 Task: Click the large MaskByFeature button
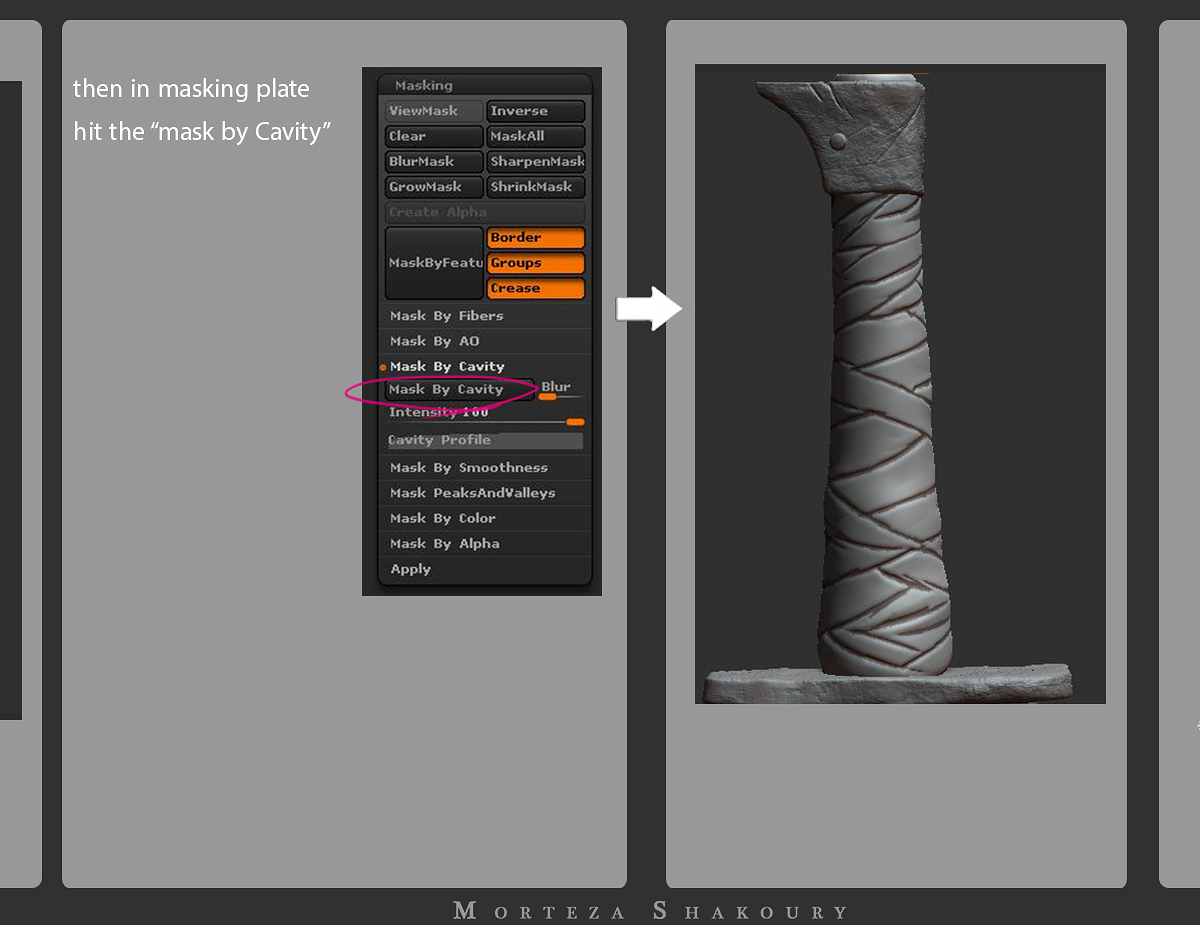[x=434, y=263]
